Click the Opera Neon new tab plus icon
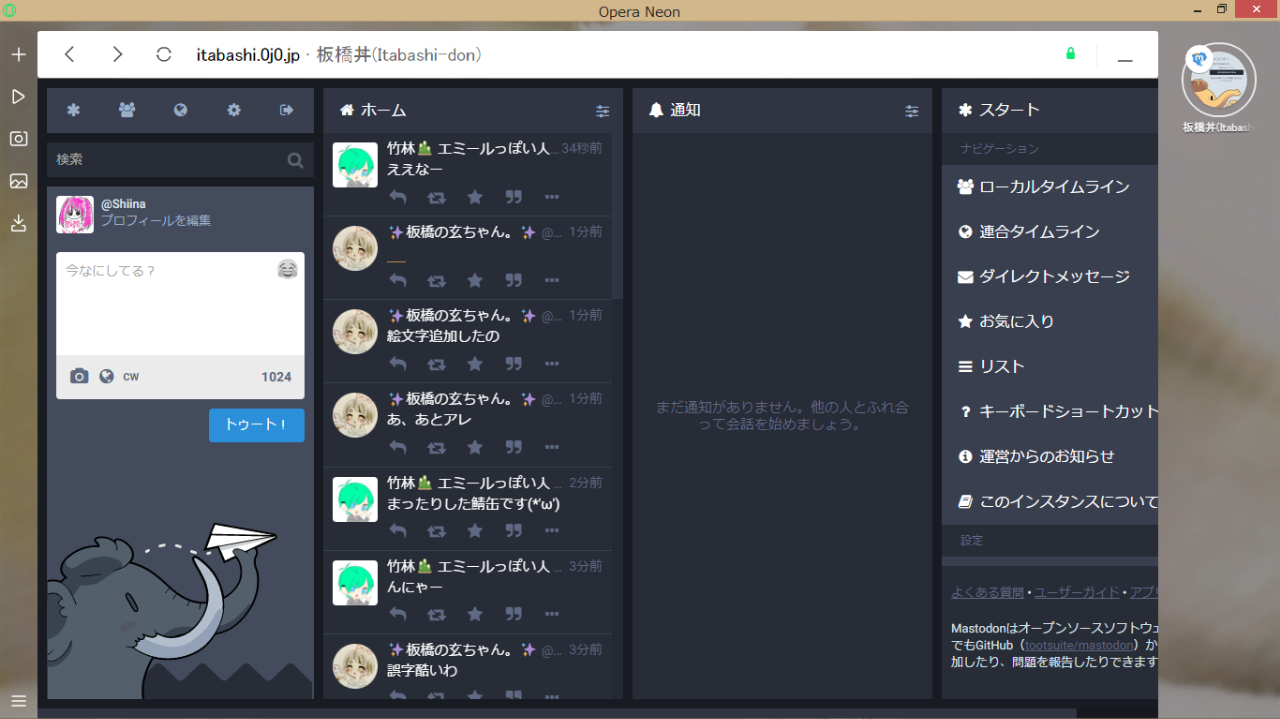This screenshot has width=1280, height=719. coord(18,54)
